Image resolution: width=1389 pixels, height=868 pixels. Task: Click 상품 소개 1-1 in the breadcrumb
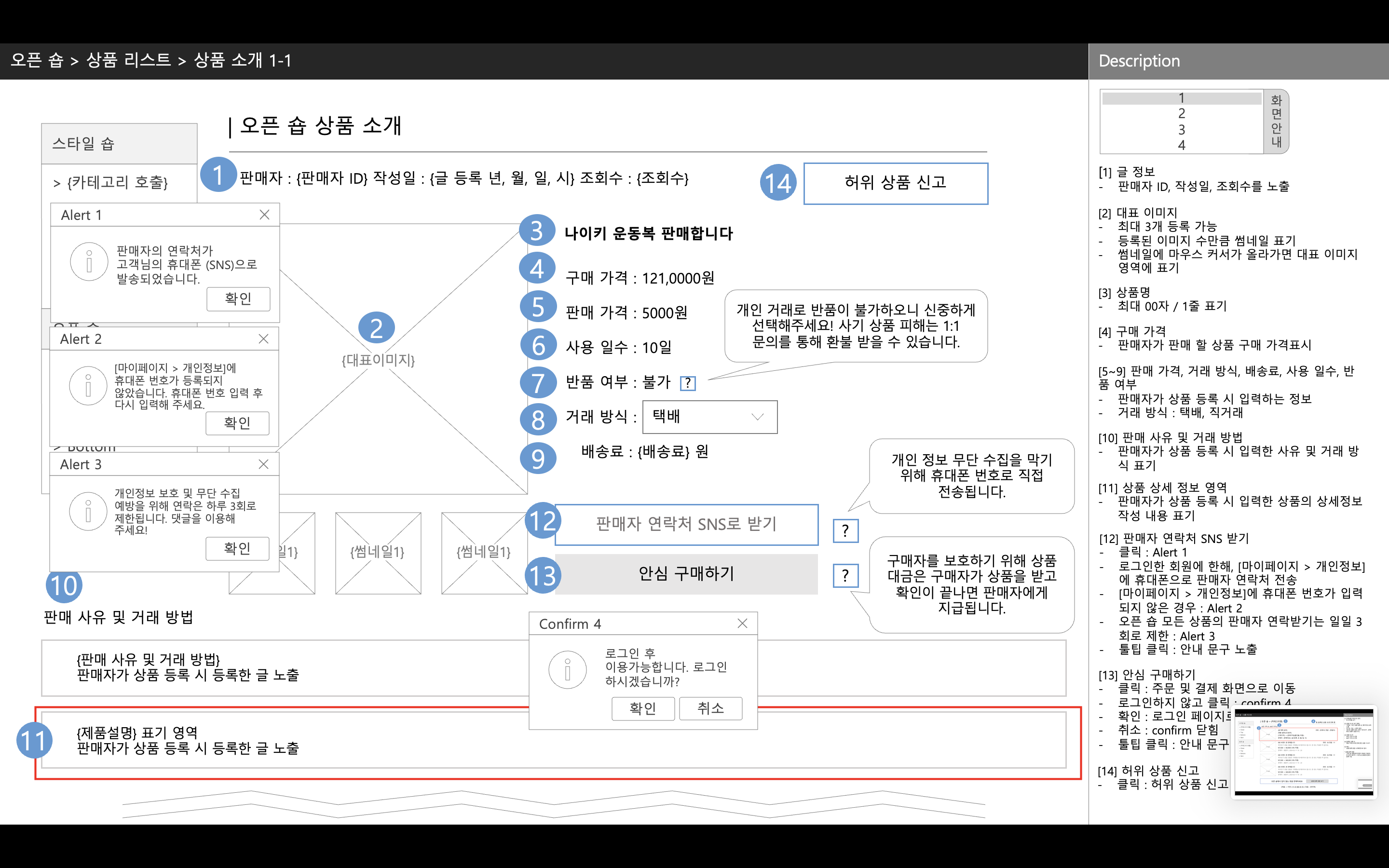tap(243, 60)
